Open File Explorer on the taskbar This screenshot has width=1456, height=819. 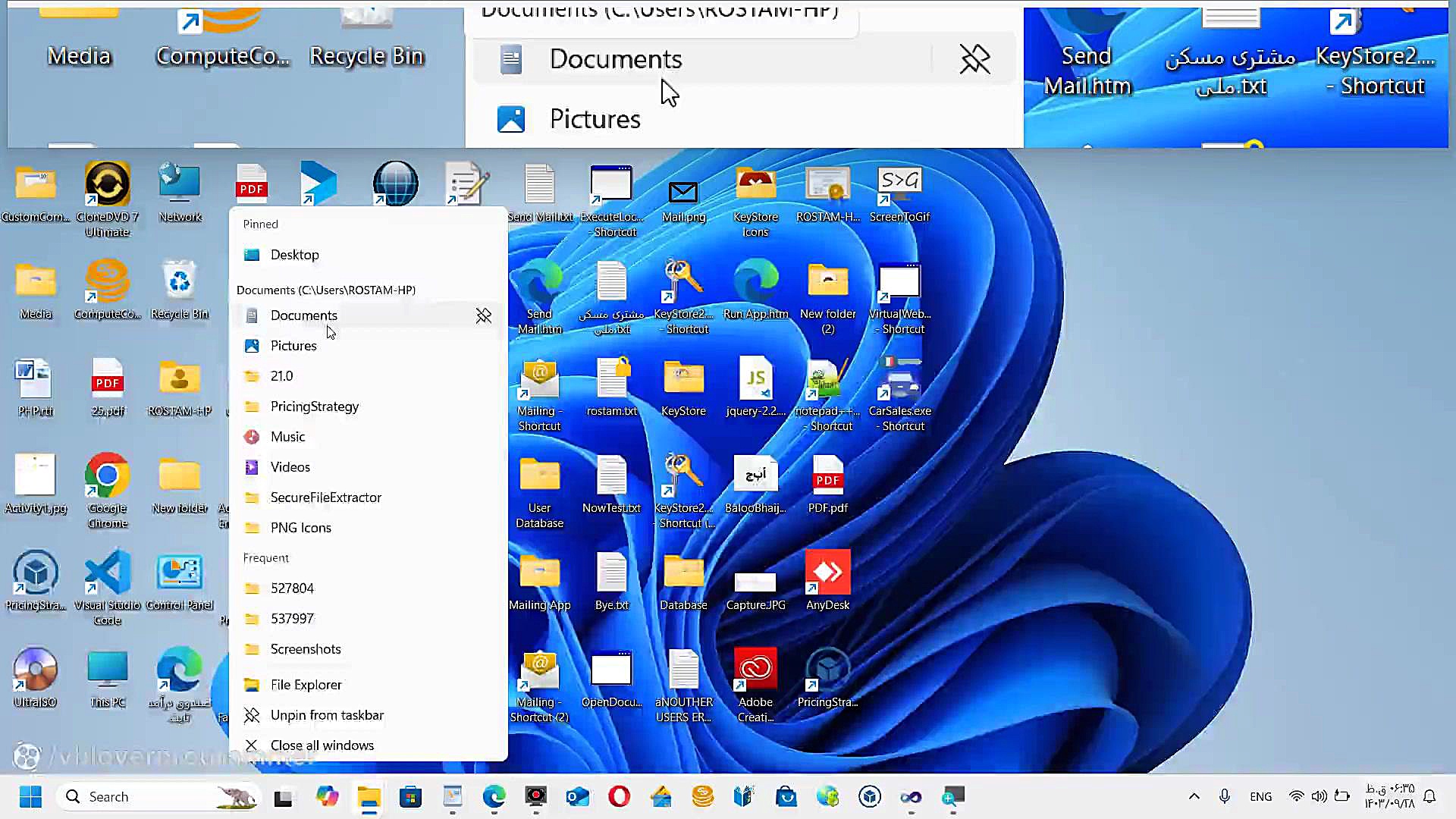pos(369,797)
